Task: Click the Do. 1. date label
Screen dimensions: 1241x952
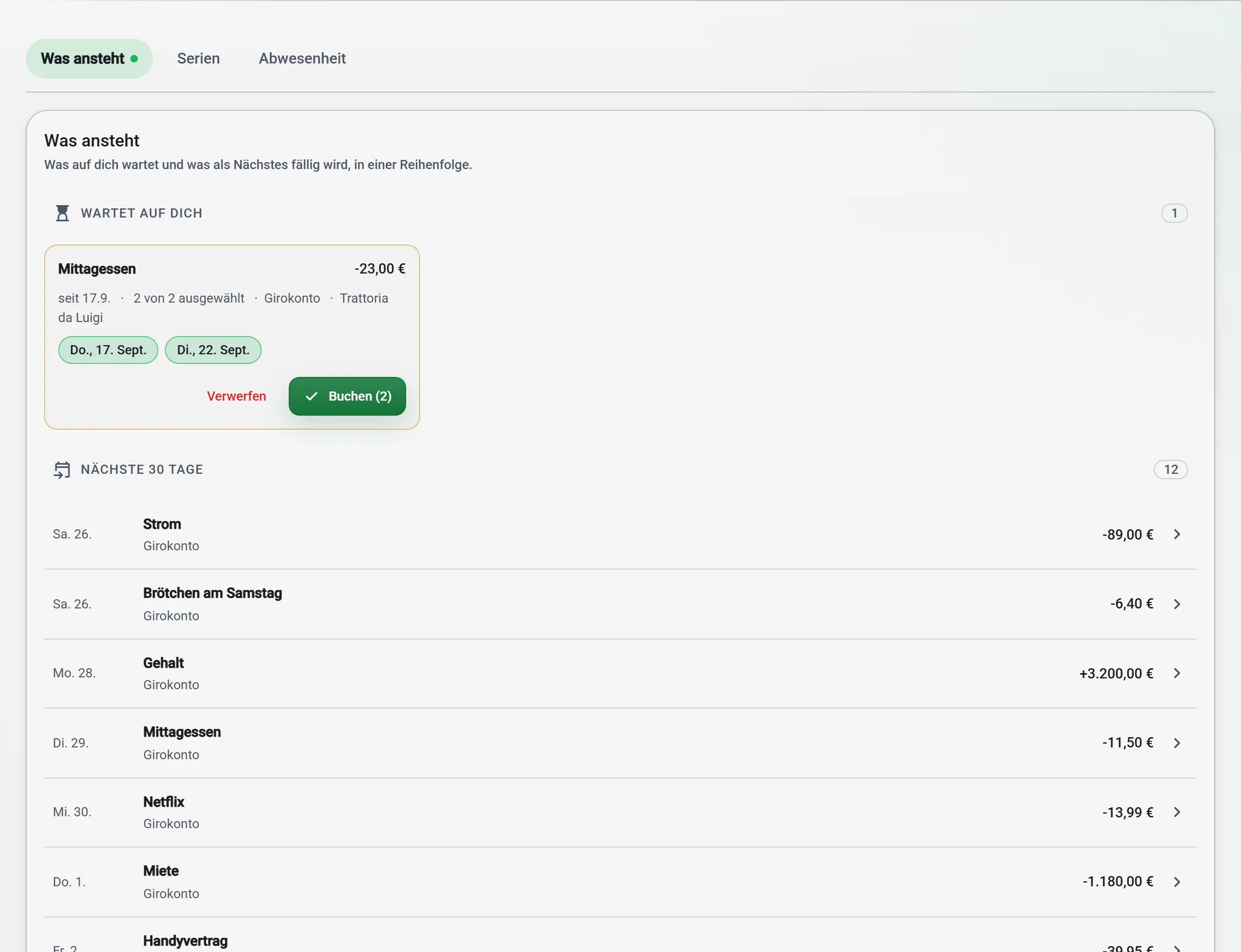Action: [69, 882]
